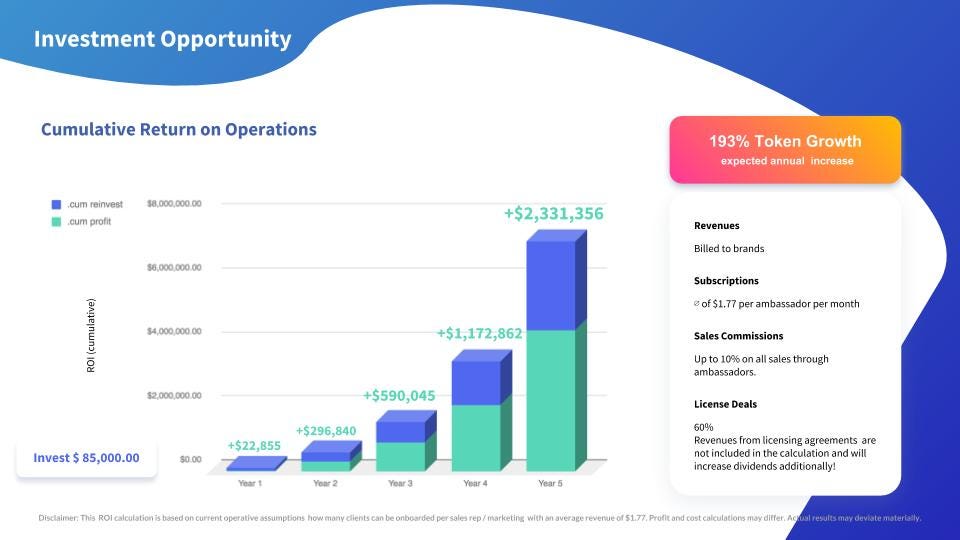
Task: Click the blue .cum reinvest legend swatch
Action: click(x=56, y=204)
